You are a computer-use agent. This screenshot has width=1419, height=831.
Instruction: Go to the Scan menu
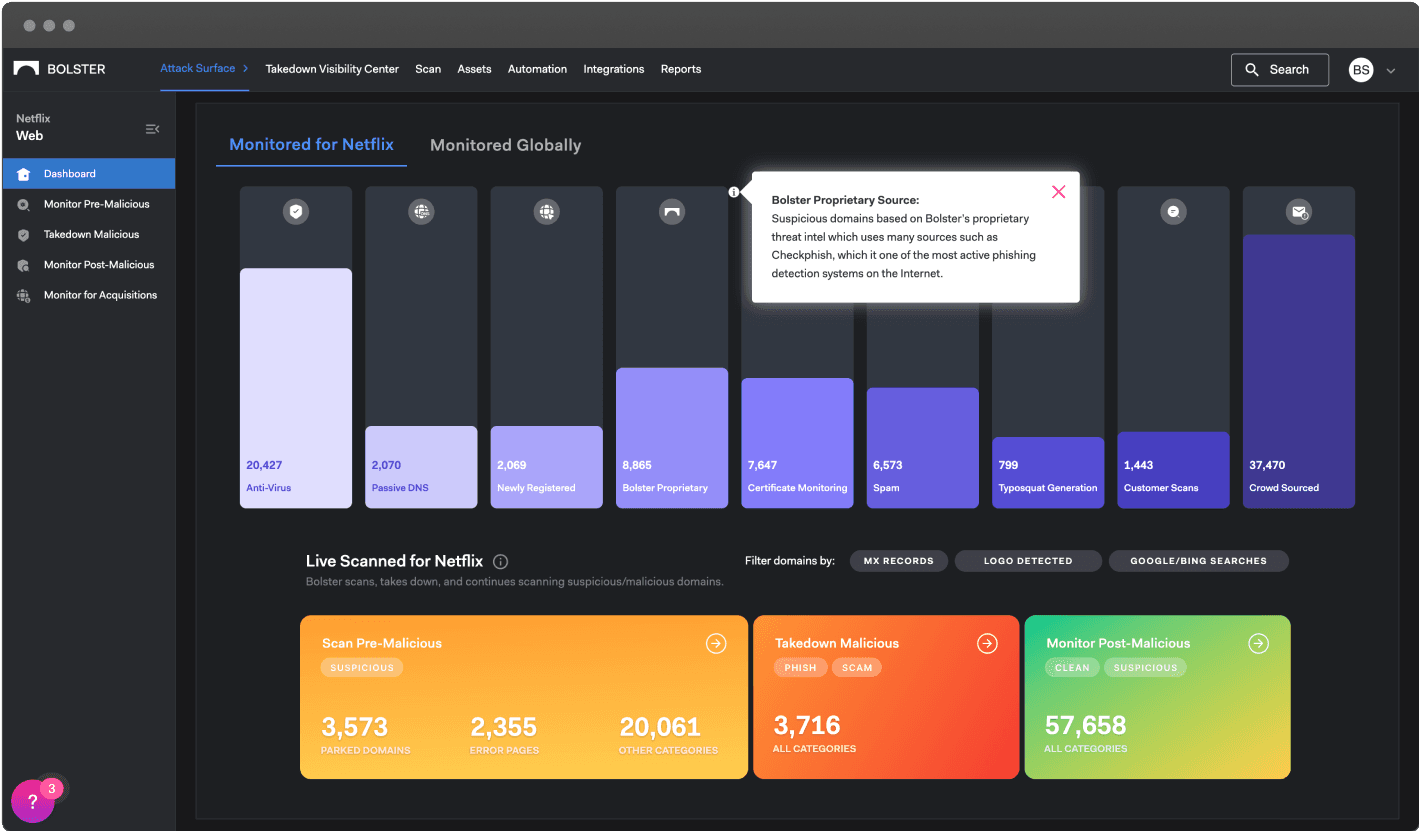[428, 69]
